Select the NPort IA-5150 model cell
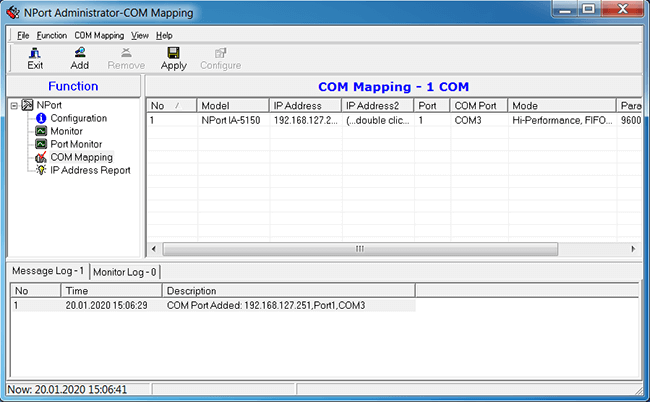The image size is (650, 402). [231, 120]
